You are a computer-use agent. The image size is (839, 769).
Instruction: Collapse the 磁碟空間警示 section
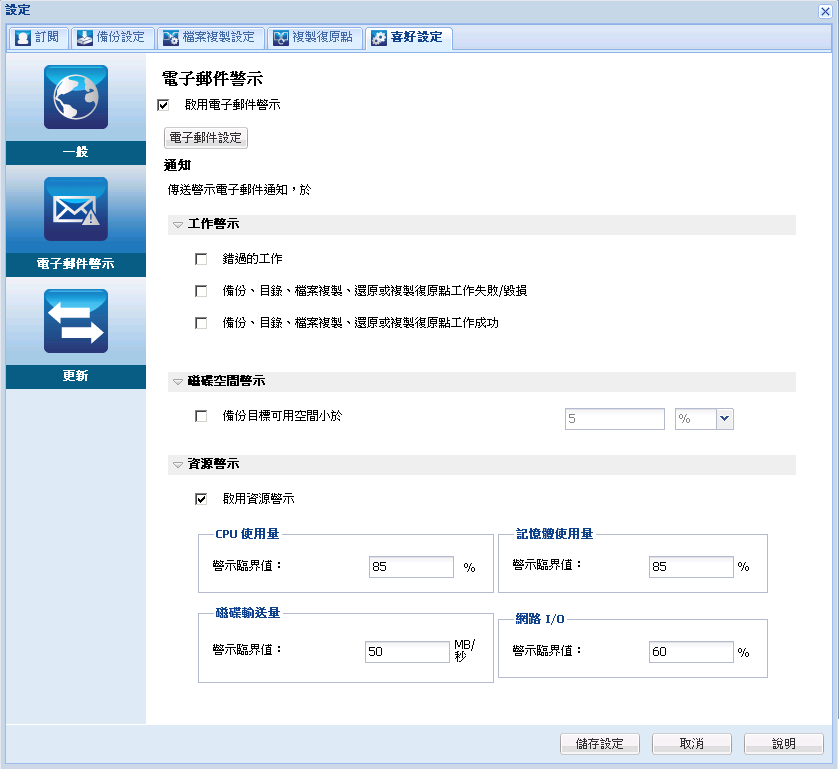coord(178,382)
